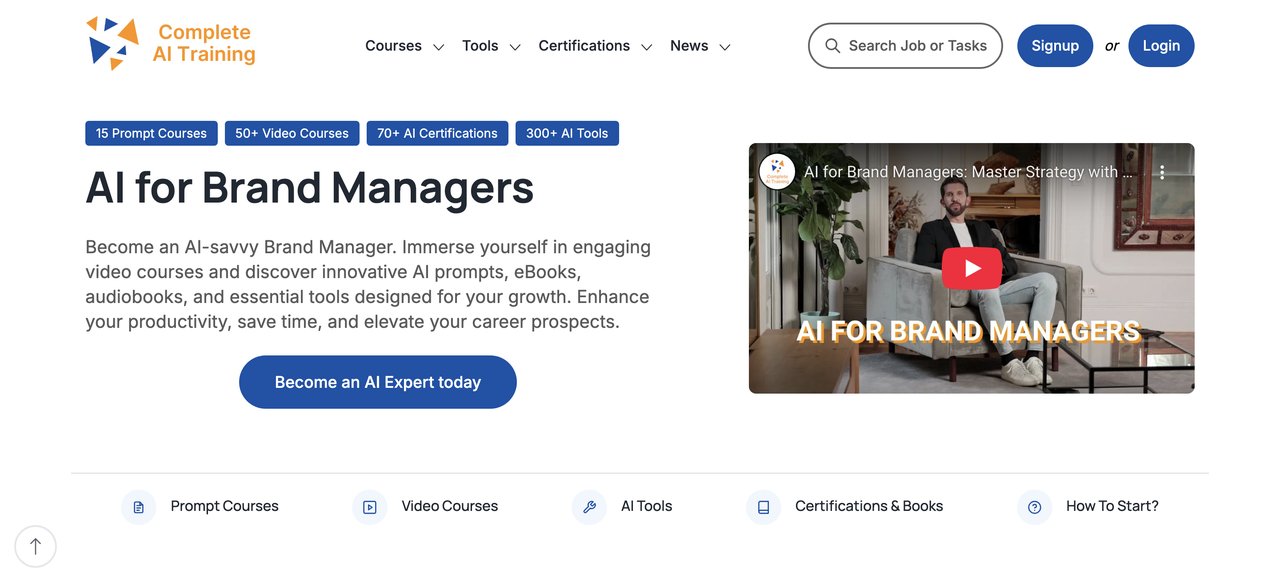Click the 15 Prompt Courses badge
Image resolution: width=1280 pixels, height=582 pixels.
tap(151, 133)
